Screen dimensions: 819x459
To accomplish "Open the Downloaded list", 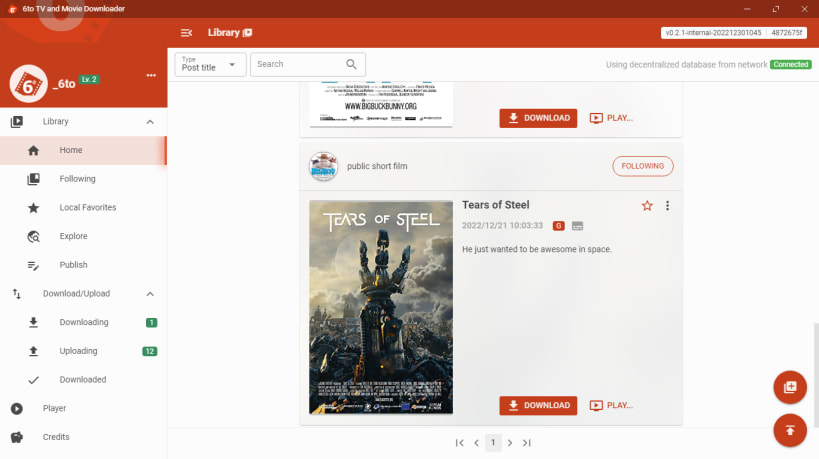I will tap(84, 380).
